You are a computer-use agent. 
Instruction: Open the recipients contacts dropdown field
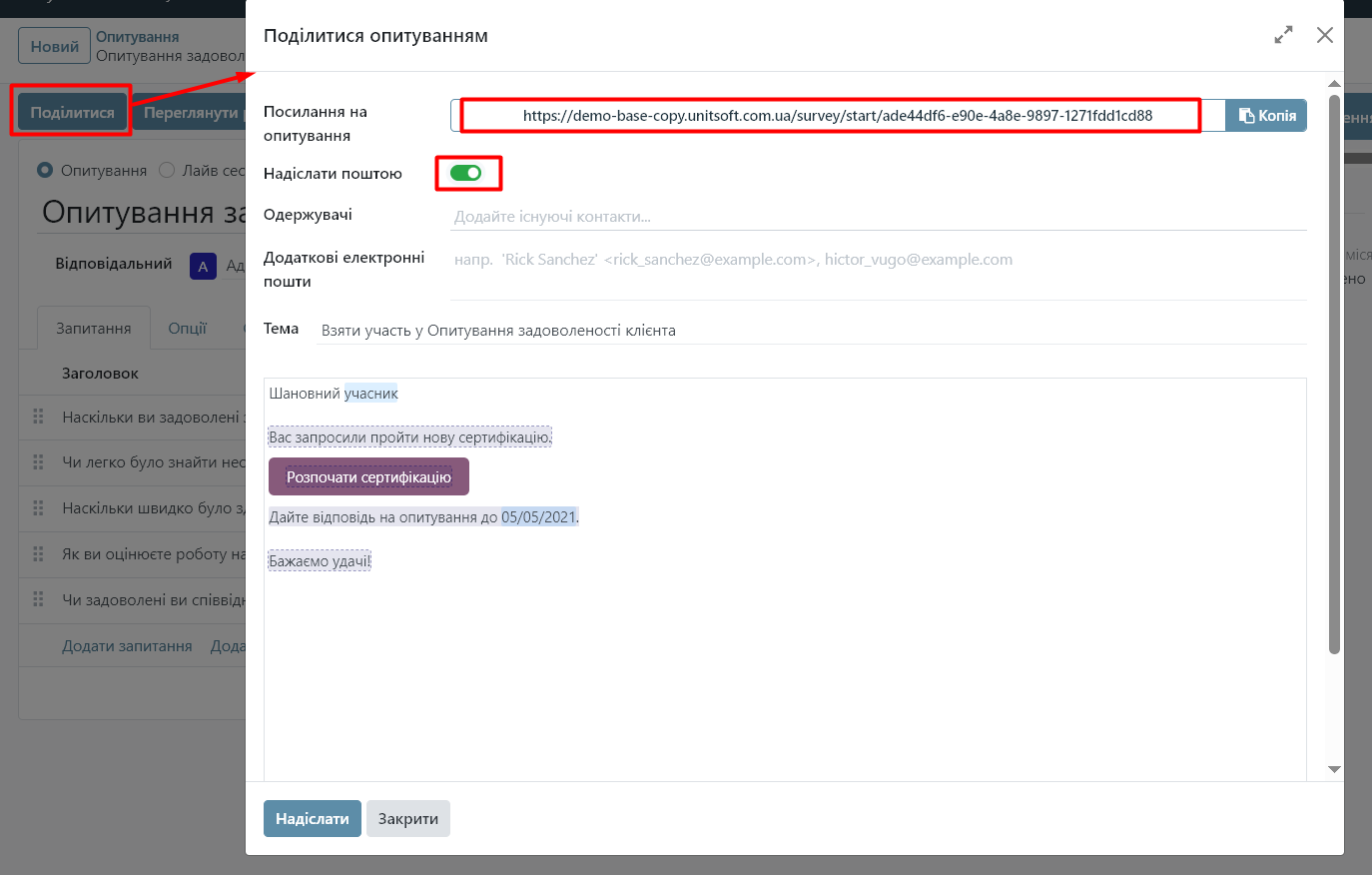(x=877, y=217)
